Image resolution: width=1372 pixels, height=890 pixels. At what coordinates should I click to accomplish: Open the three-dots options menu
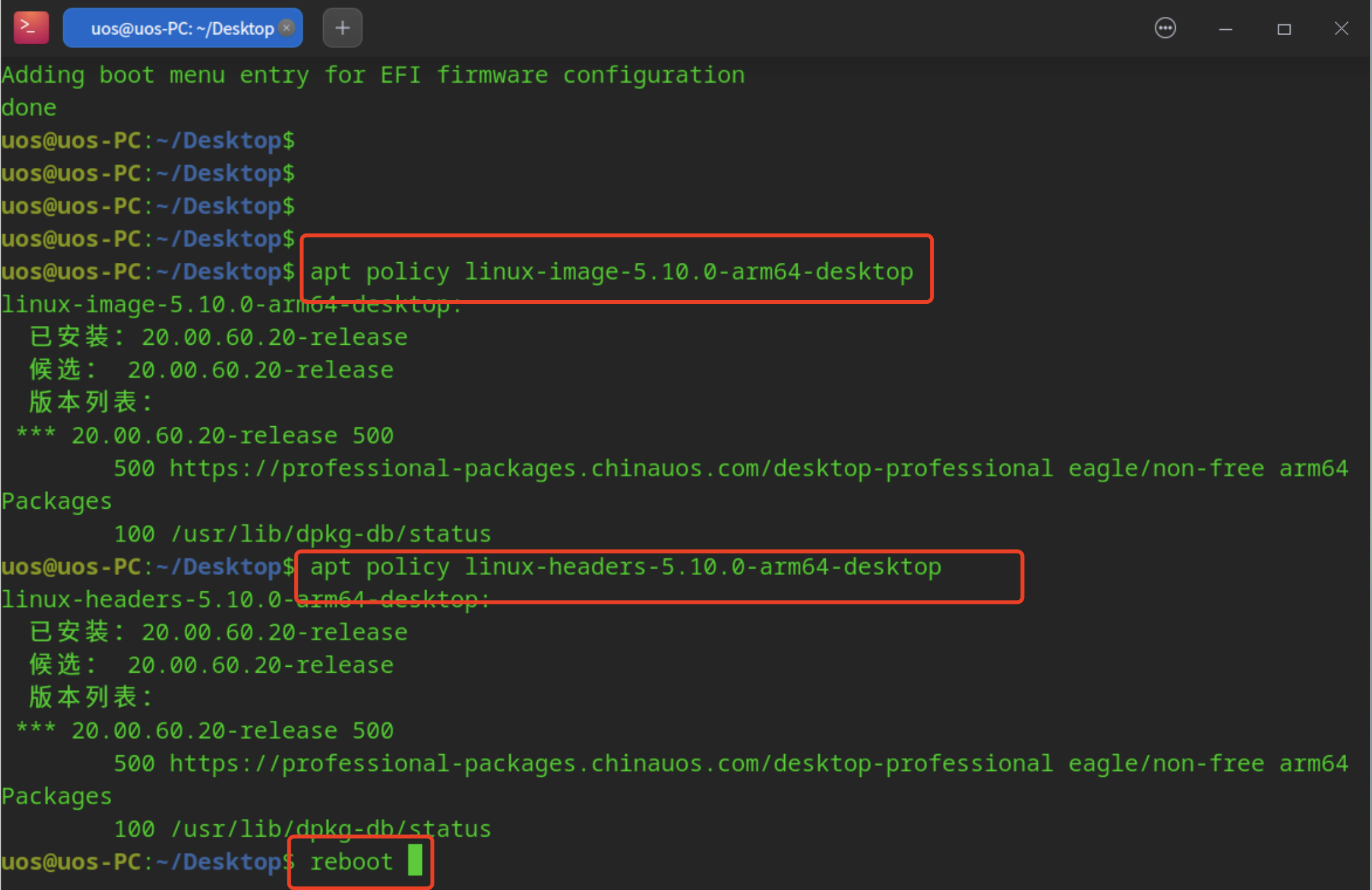click(1165, 28)
